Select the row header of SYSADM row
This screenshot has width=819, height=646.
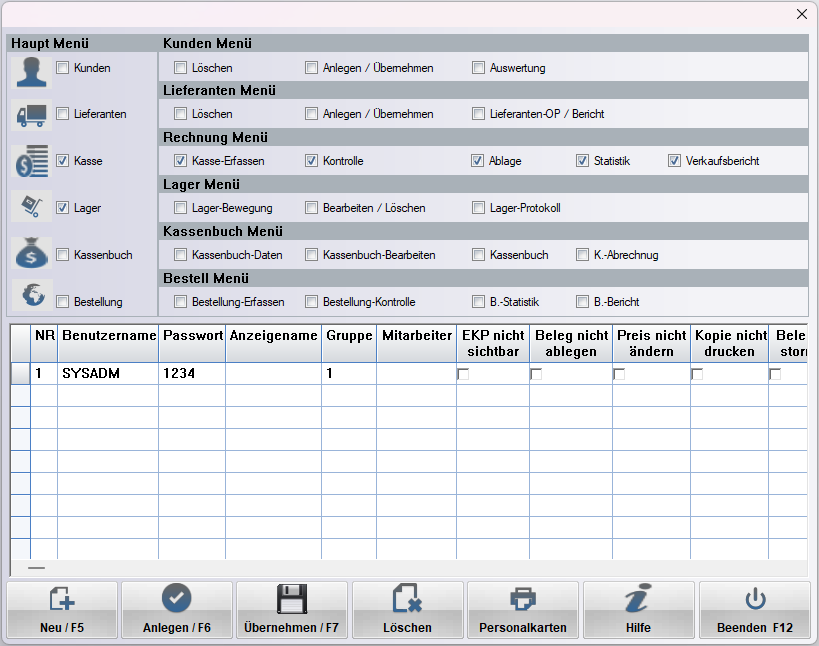[x=20, y=373]
